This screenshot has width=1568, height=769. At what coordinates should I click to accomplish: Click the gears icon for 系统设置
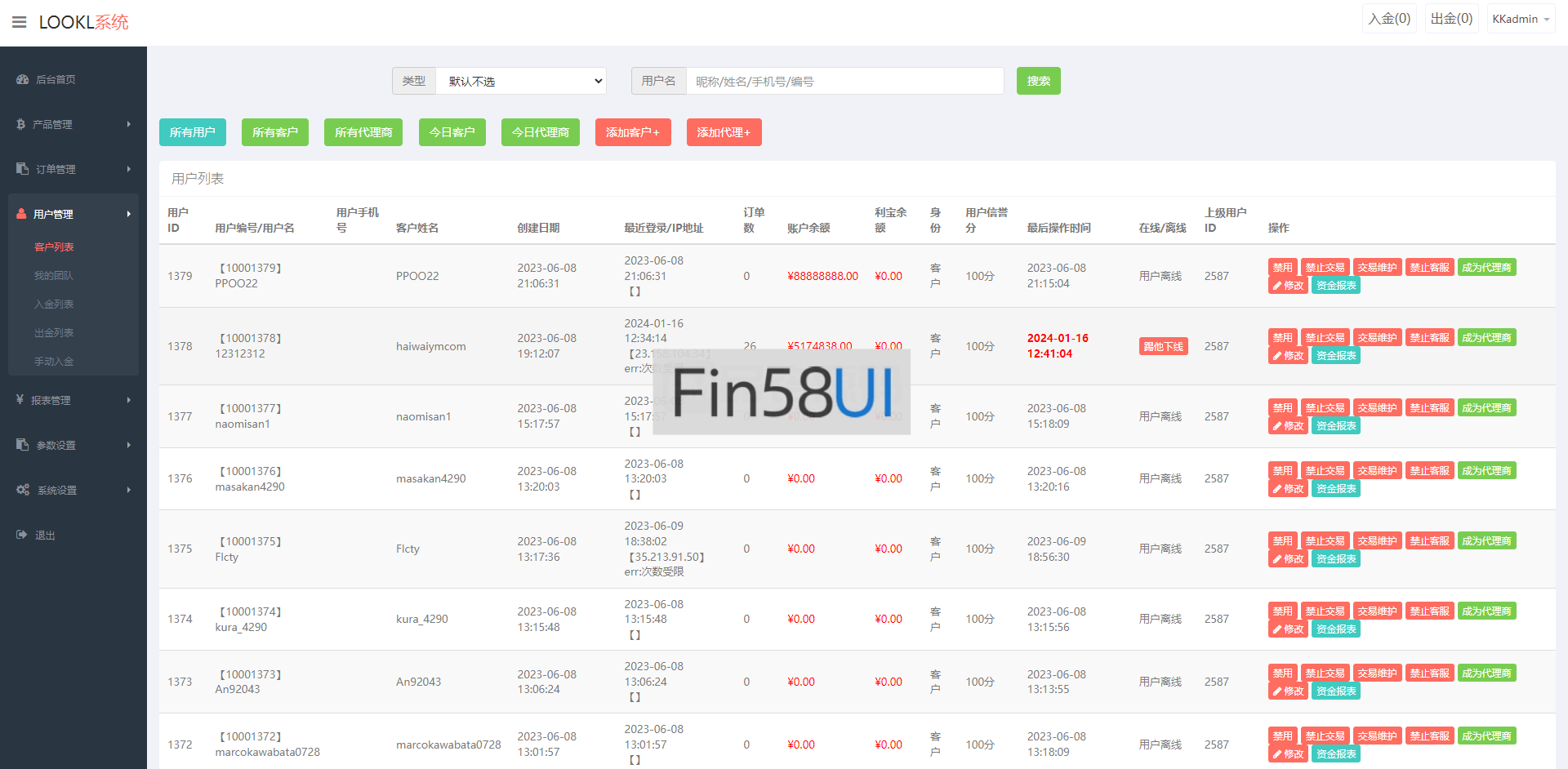[23, 490]
